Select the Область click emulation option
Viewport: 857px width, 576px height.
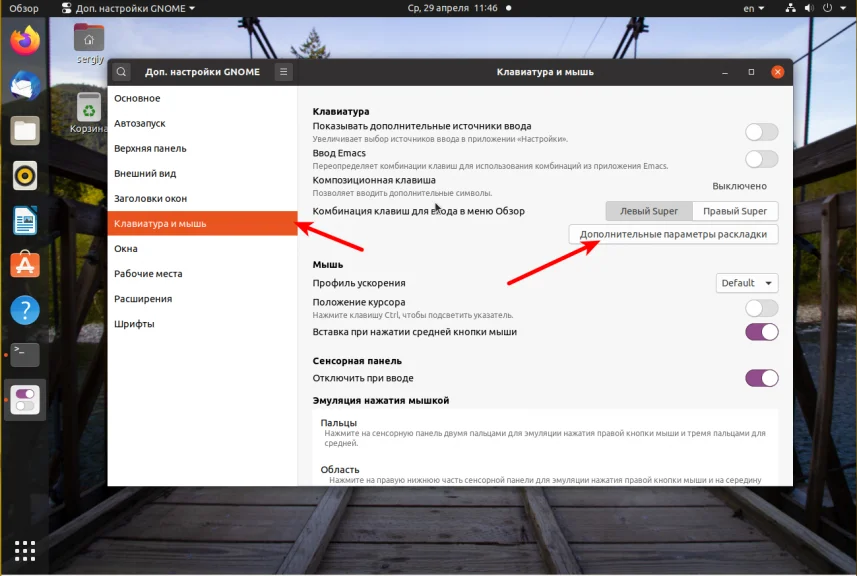pyautogui.click(x=545, y=474)
